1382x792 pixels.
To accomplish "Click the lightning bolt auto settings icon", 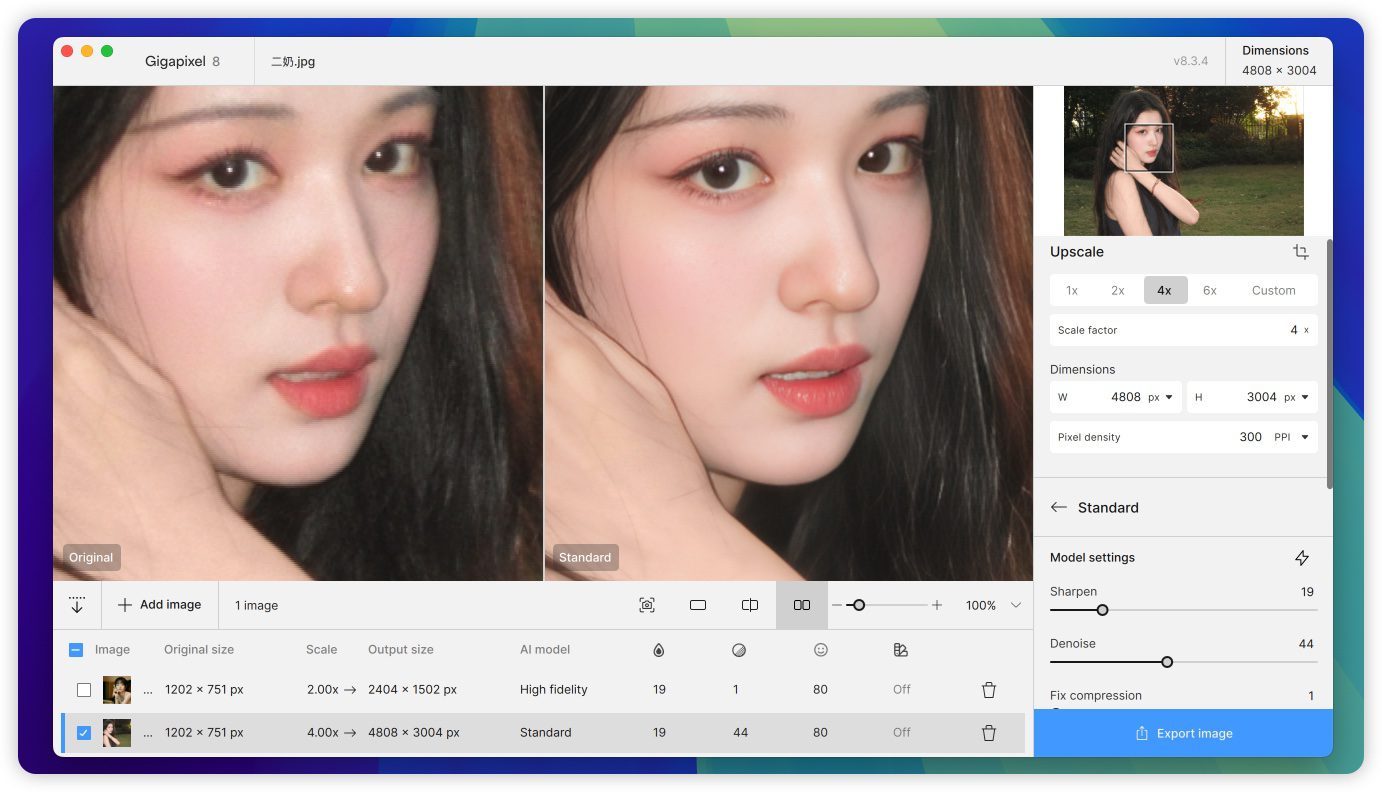I will coord(1301,558).
